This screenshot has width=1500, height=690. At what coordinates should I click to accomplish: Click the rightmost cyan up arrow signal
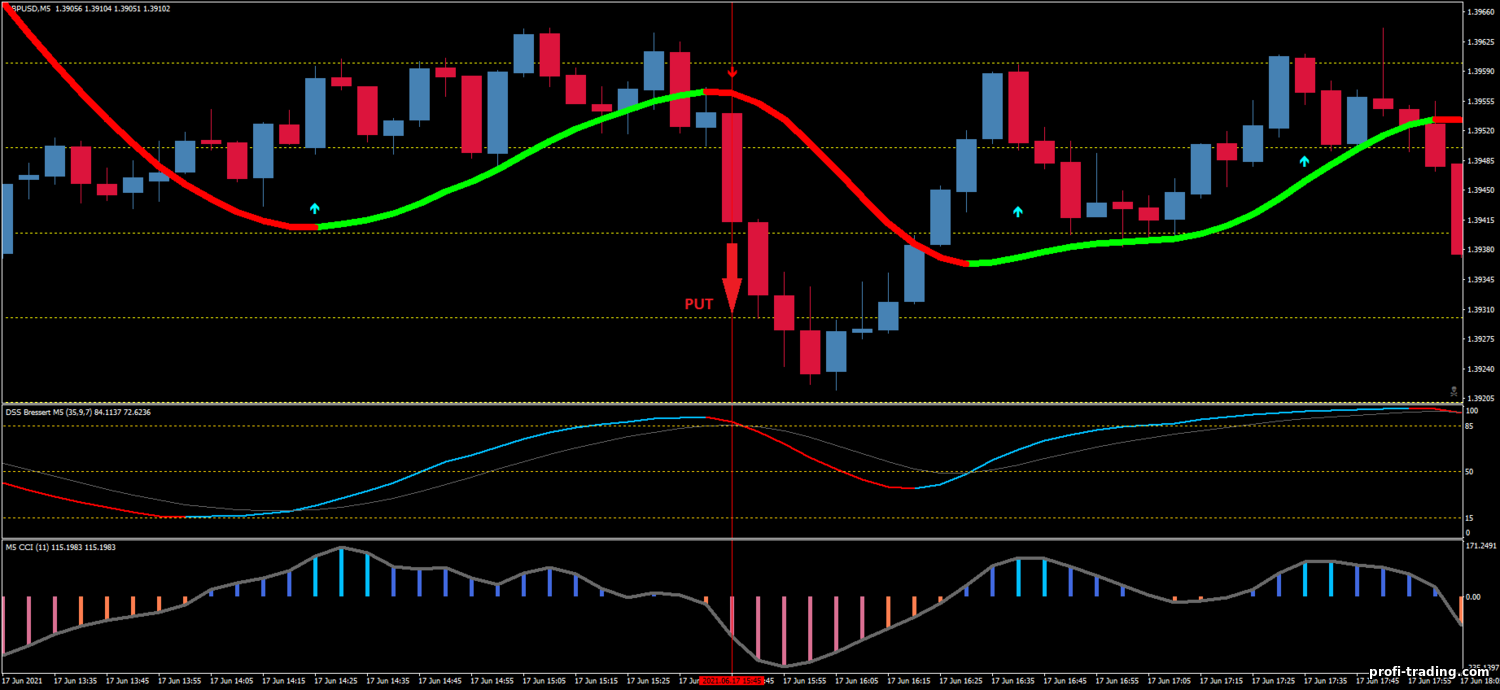click(x=1304, y=160)
